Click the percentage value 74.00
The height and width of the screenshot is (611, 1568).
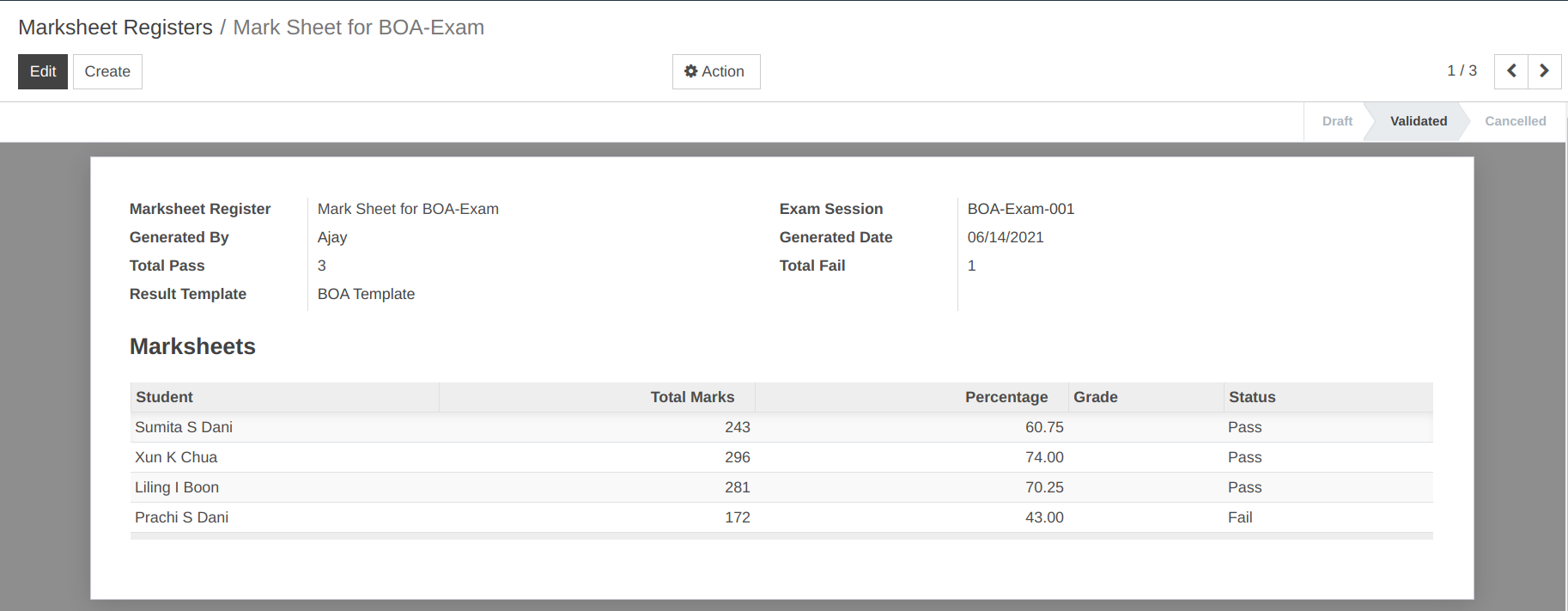[1044, 457]
